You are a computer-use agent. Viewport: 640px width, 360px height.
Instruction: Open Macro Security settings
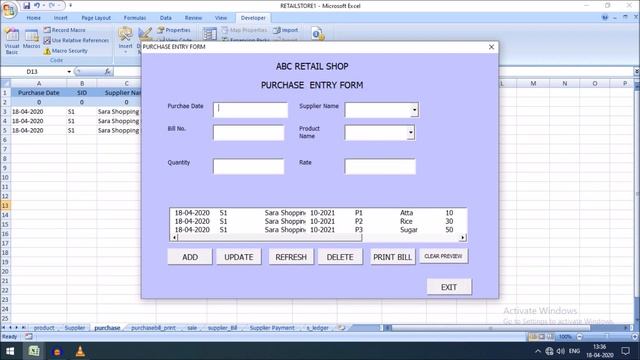(66, 51)
